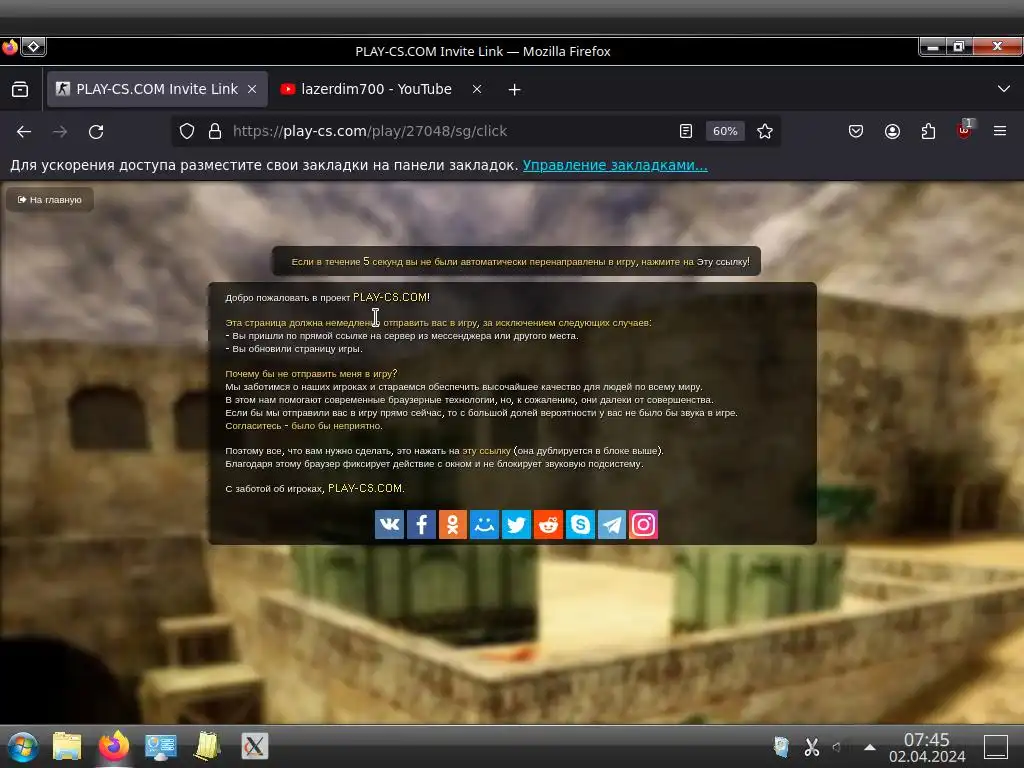Image resolution: width=1024 pixels, height=768 pixels.
Task: Open the computer/network taskbar icon
Action: [161, 747]
